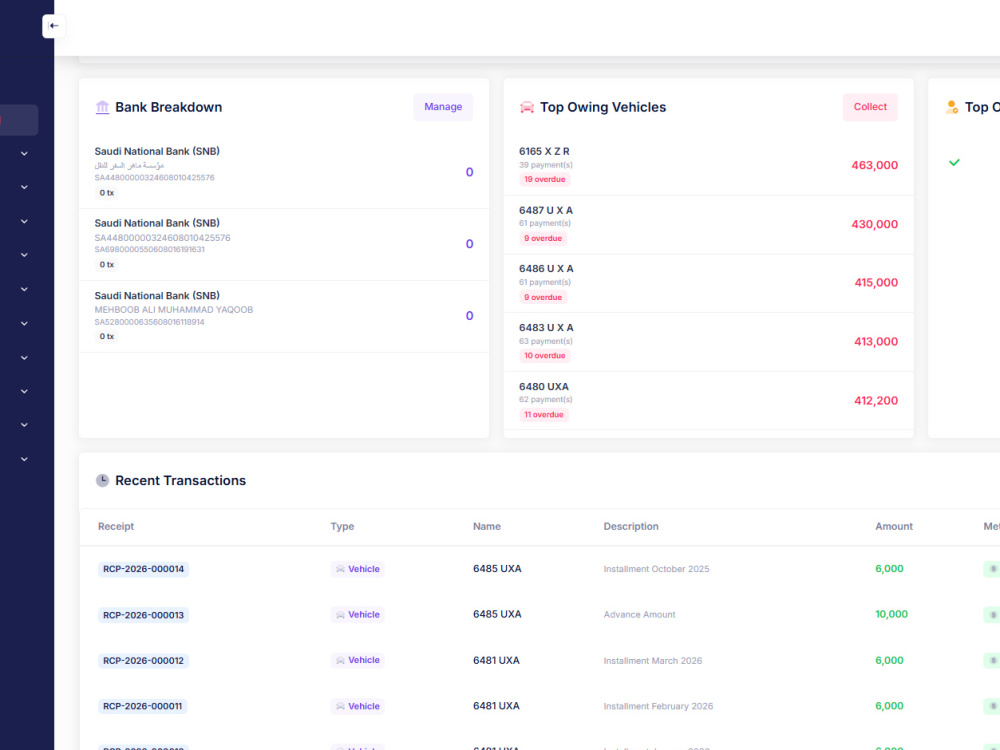
Task: Click the Recent Transactions heading
Action: (x=180, y=480)
